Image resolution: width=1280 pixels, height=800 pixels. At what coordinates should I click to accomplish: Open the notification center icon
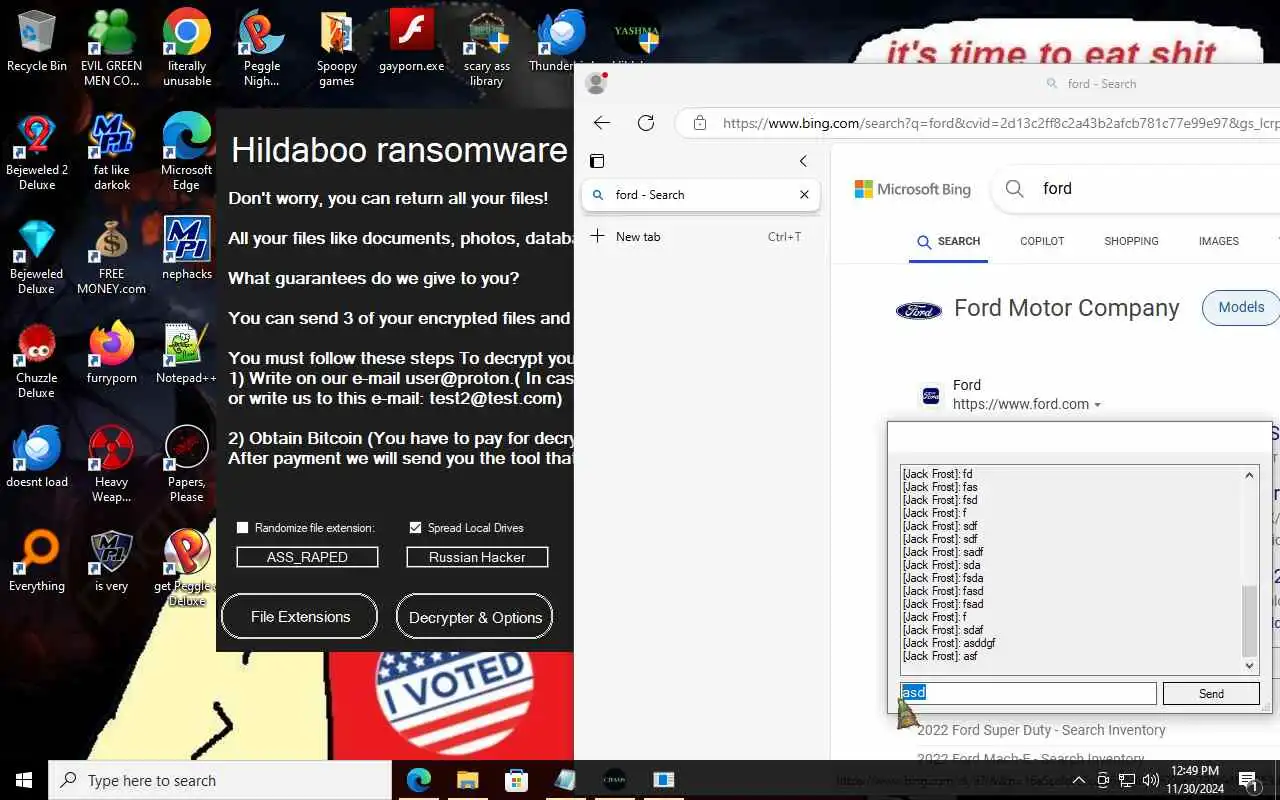coord(1249,780)
